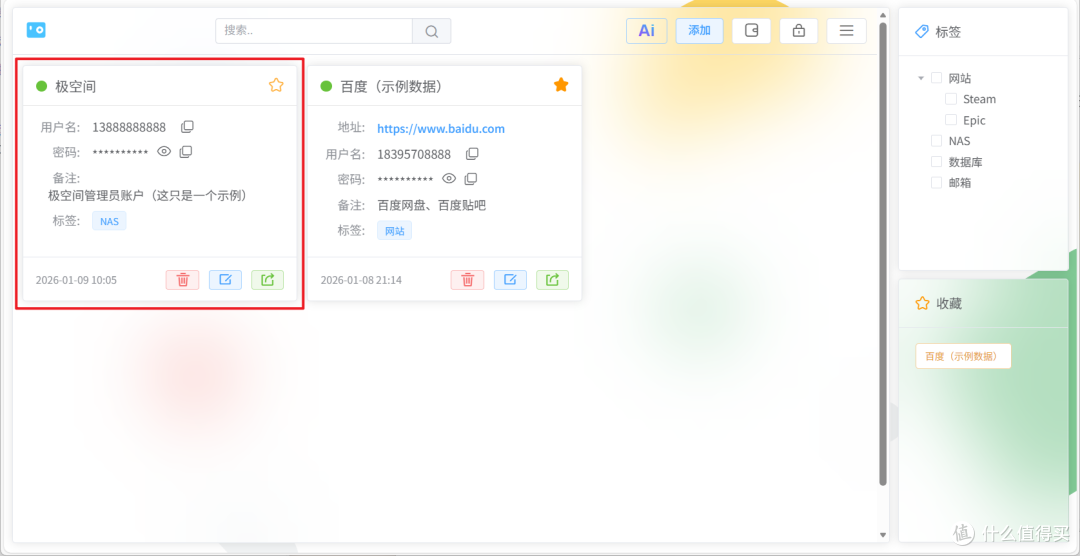This screenshot has height=556, width=1080.
Task: Open the hamburger menu
Action: (x=847, y=31)
